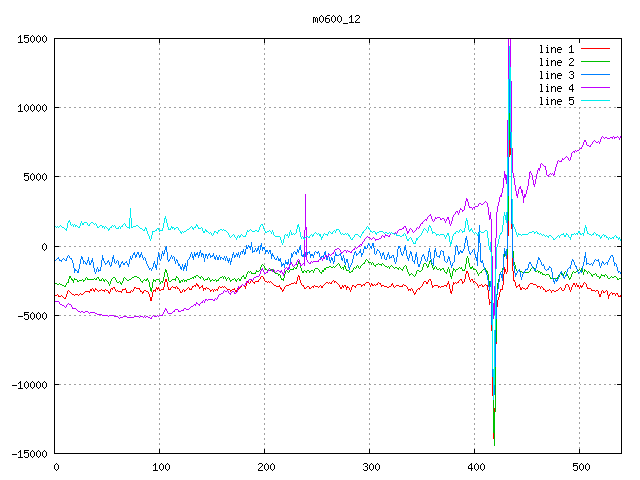The height and width of the screenshot is (480, 640).
Task: Choose the 'line 5' legend label
Action: pyautogui.click(x=556, y=101)
